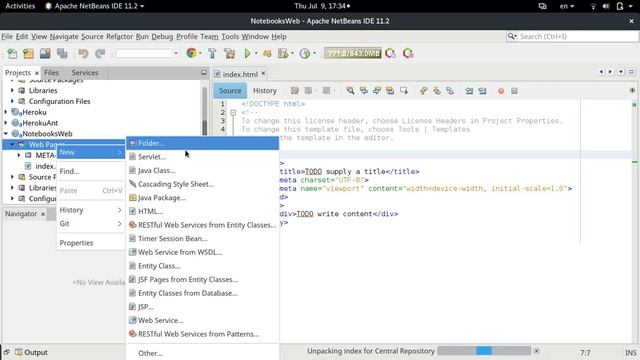Click the RESTful Web Services from Patterns icon
This screenshot has height=360, width=640.
coord(132,334)
